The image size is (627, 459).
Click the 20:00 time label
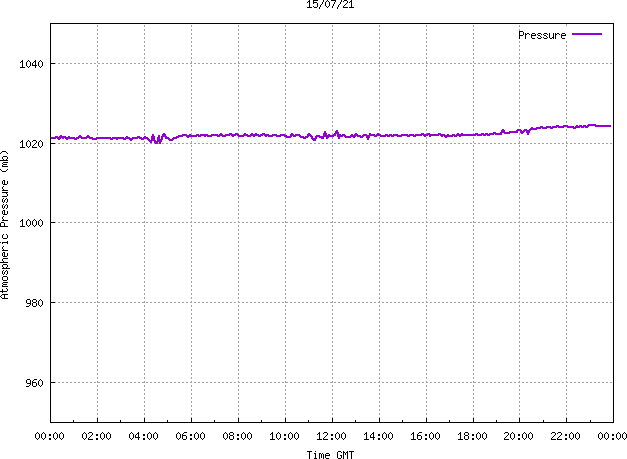coord(519,436)
